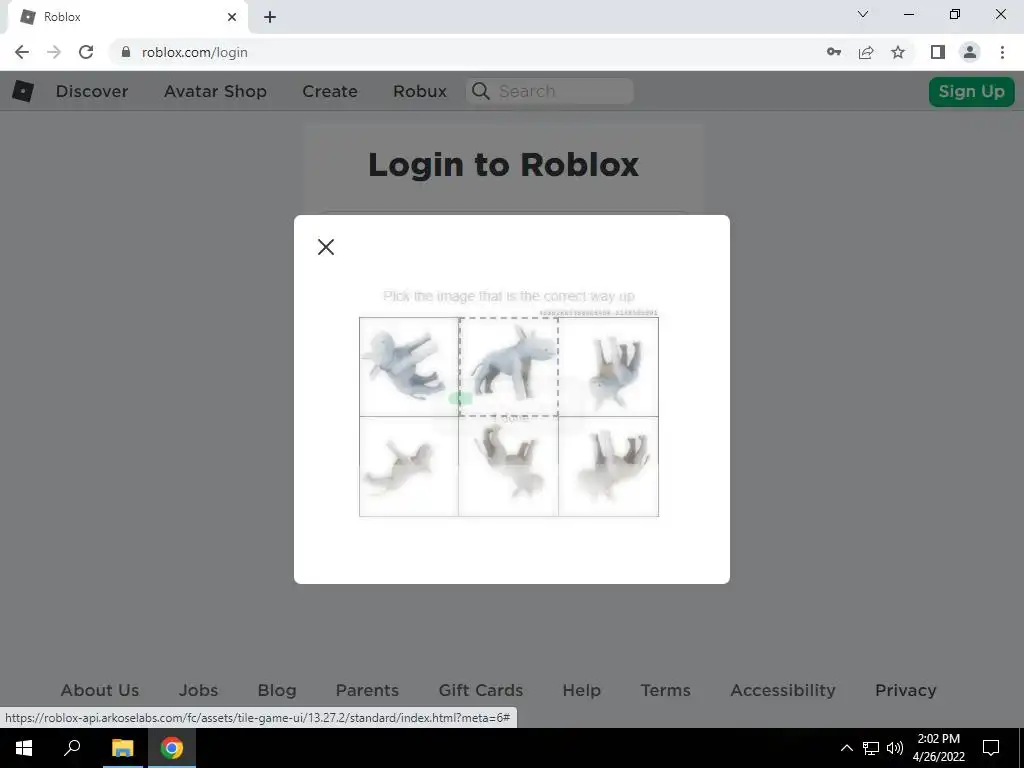This screenshot has height=768, width=1024.
Task: Click the padlock site info icon
Action: pos(126,52)
